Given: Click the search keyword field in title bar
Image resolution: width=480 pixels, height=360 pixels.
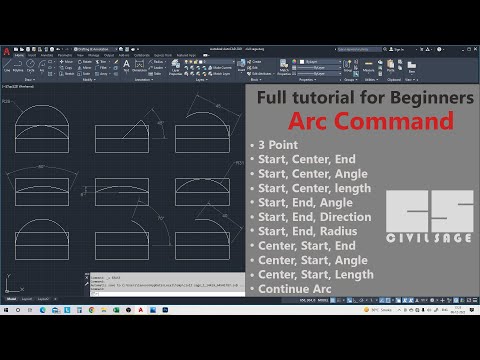Looking at the screenshot, I should [359, 49].
